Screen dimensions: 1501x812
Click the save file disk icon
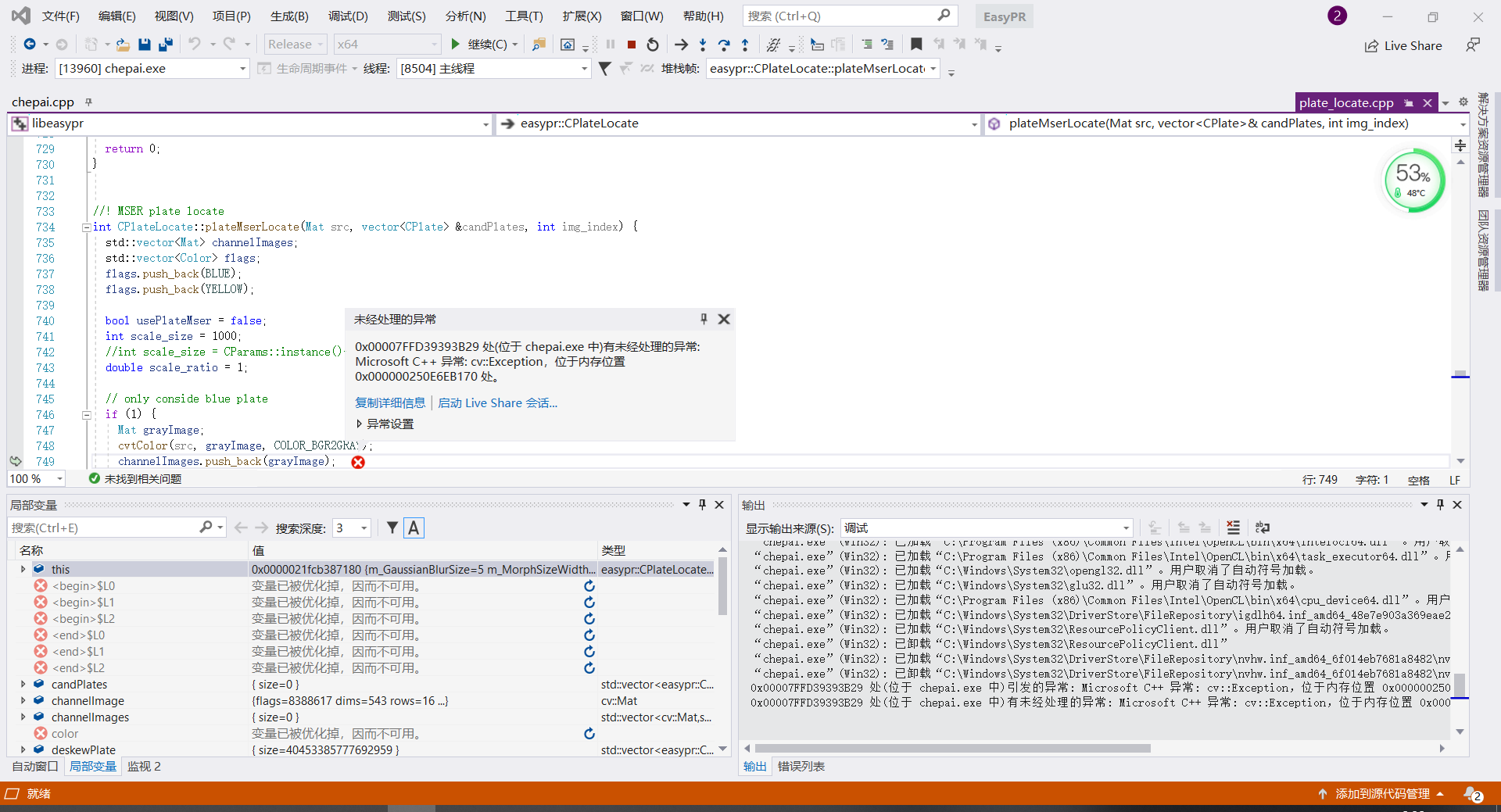click(x=144, y=45)
